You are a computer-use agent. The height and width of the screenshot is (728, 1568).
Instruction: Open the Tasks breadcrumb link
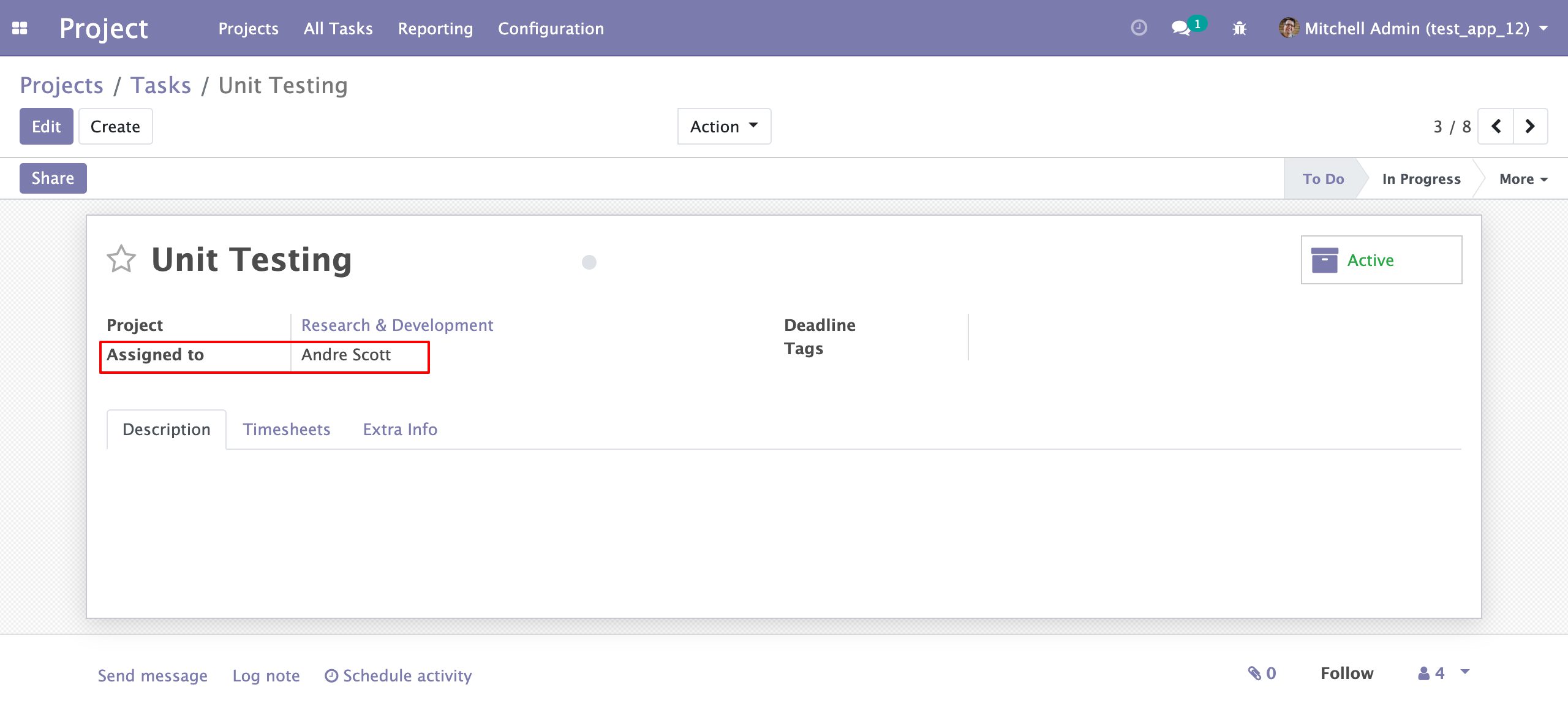(x=160, y=85)
